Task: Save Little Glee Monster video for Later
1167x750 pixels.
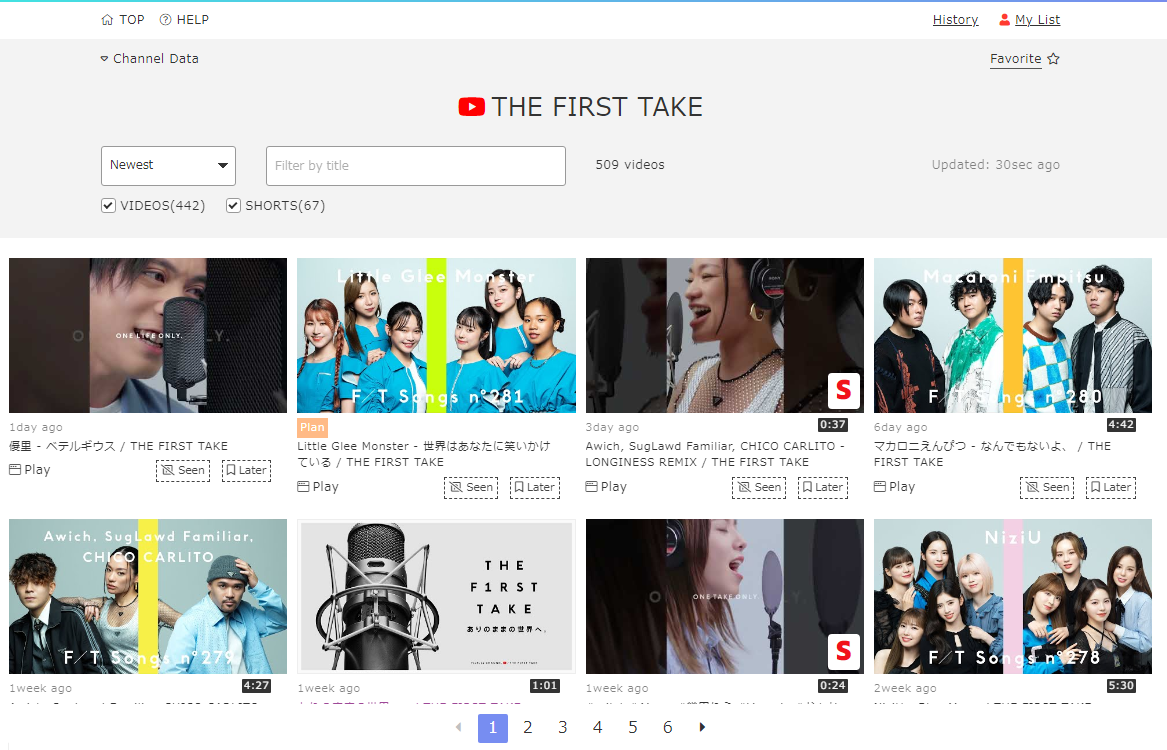Action: click(x=534, y=487)
